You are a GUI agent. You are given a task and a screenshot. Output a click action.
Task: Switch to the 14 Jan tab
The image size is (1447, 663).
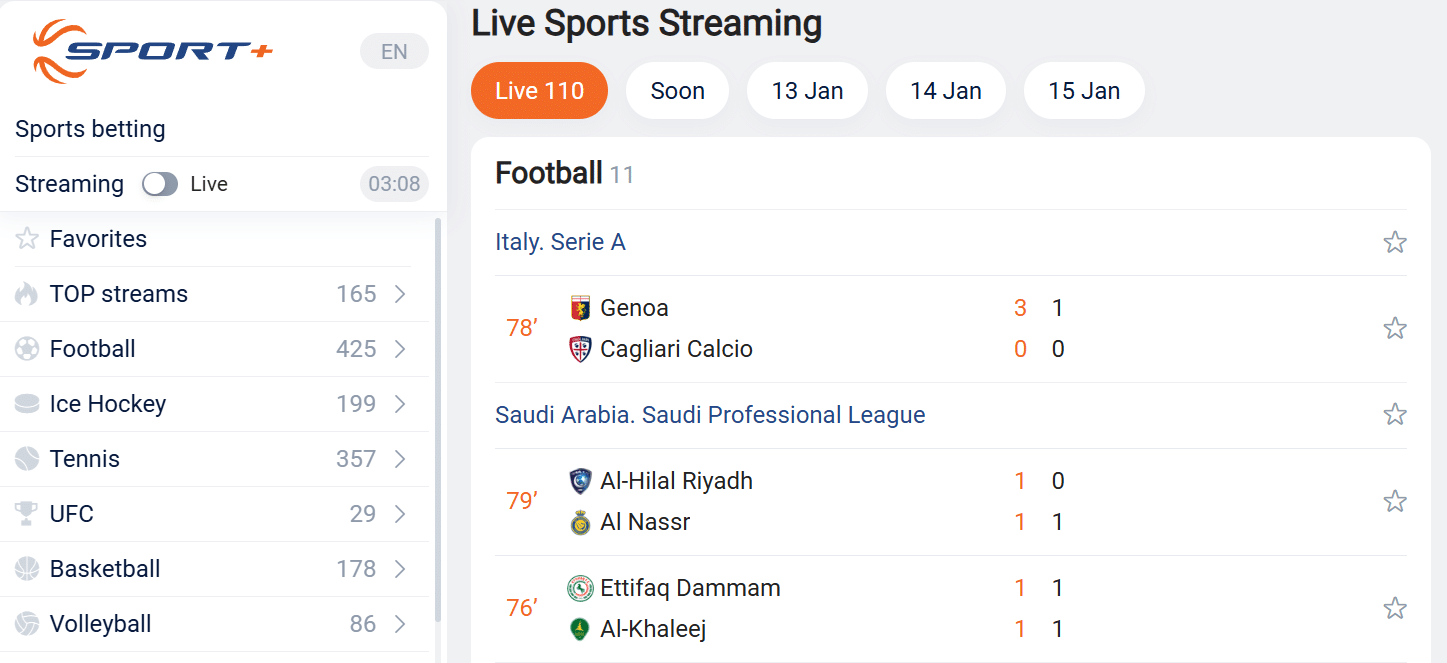click(x=945, y=91)
